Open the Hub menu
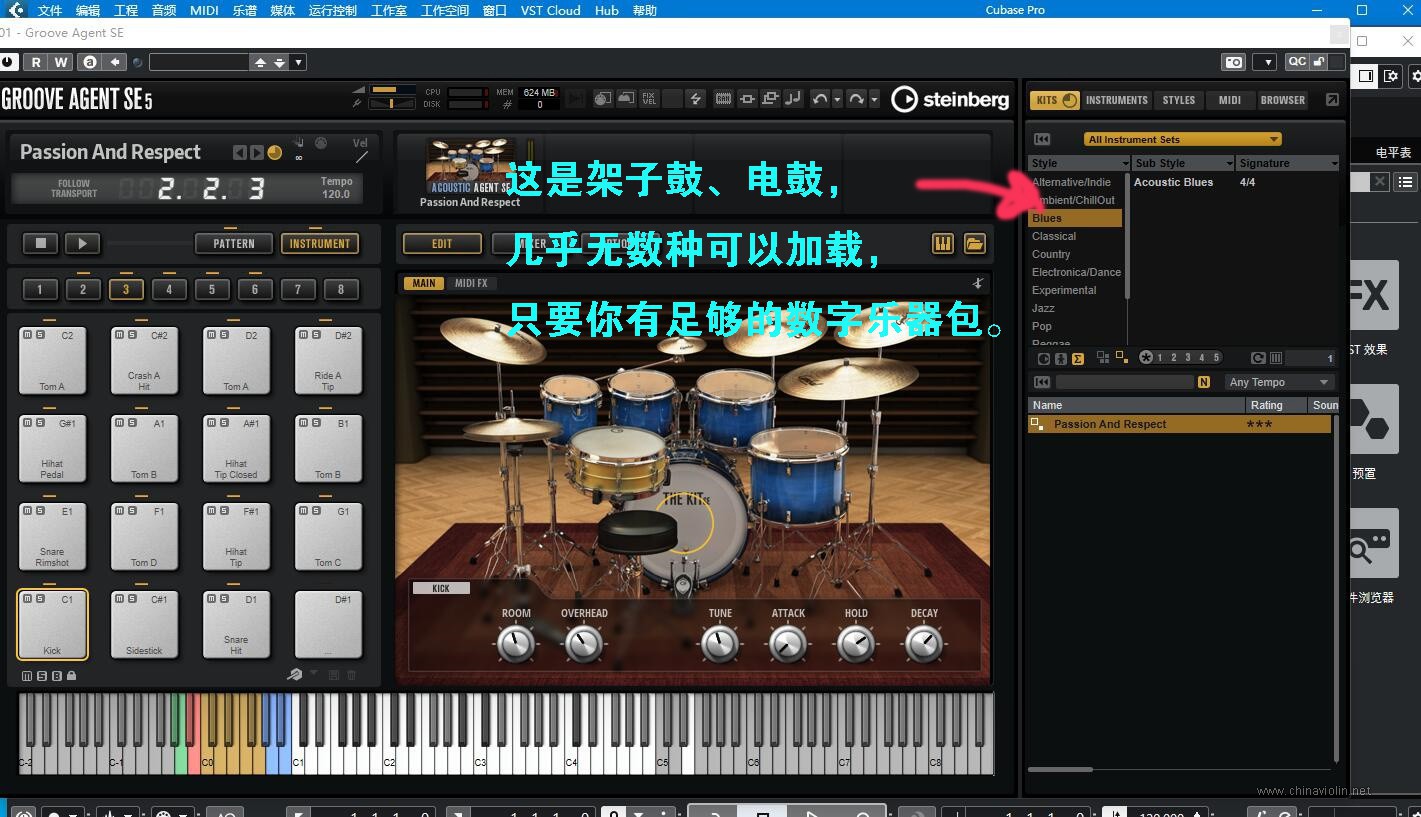This screenshot has height=817, width=1421. click(x=606, y=10)
